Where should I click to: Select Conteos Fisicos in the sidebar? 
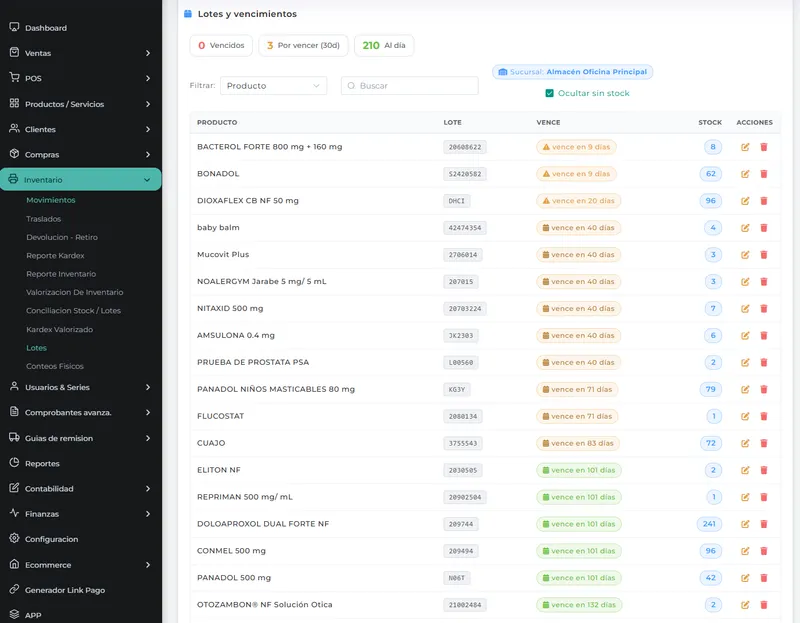click(x=55, y=366)
